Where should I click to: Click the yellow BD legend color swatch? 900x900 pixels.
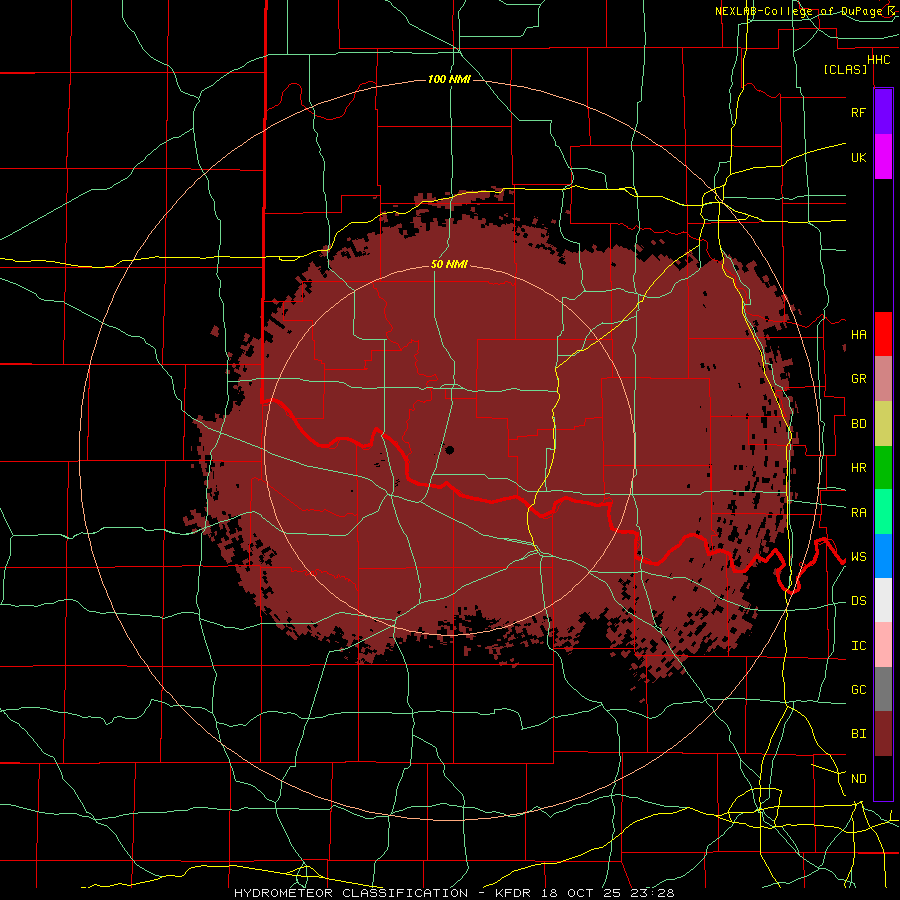click(x=883, y=424)
